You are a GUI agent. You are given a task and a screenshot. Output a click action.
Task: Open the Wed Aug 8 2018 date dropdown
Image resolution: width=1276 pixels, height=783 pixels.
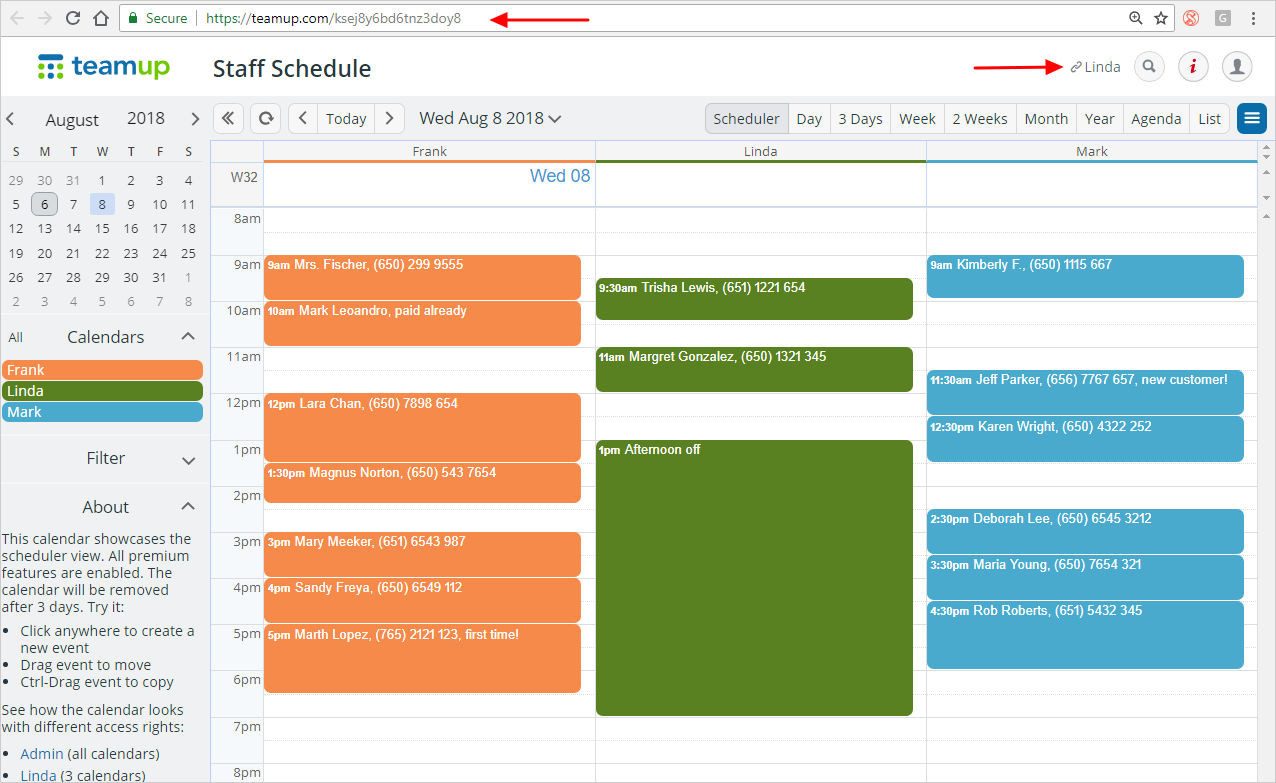pos(490,118)
